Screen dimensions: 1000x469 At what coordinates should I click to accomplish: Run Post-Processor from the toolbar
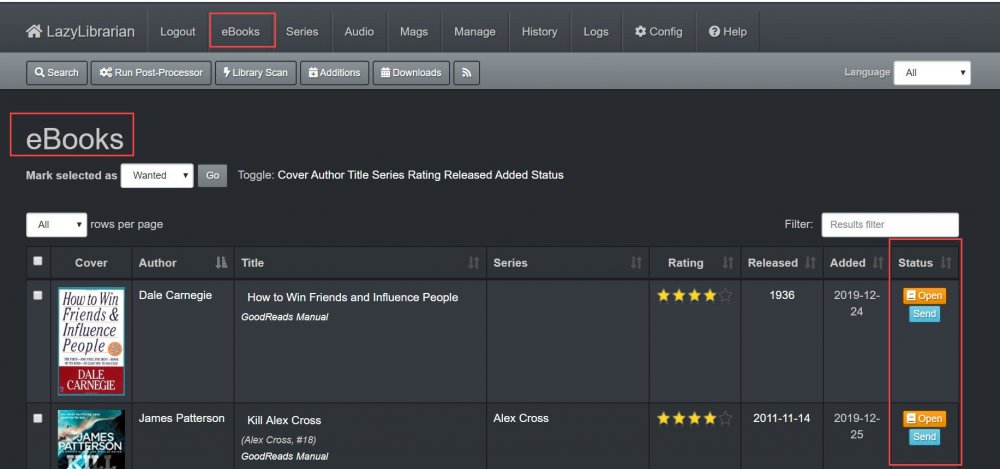[x=151, y=73]
